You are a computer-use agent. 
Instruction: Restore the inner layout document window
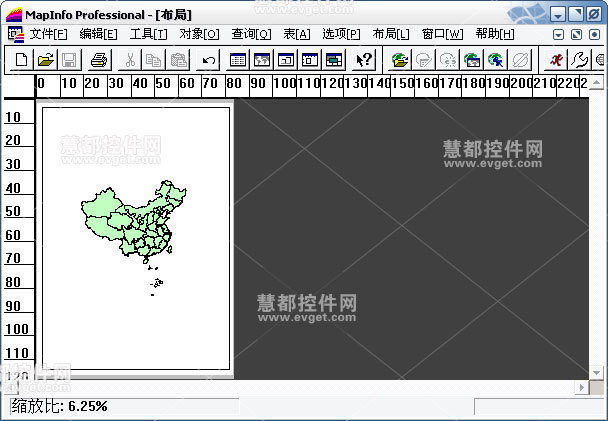tap(577, 35)
